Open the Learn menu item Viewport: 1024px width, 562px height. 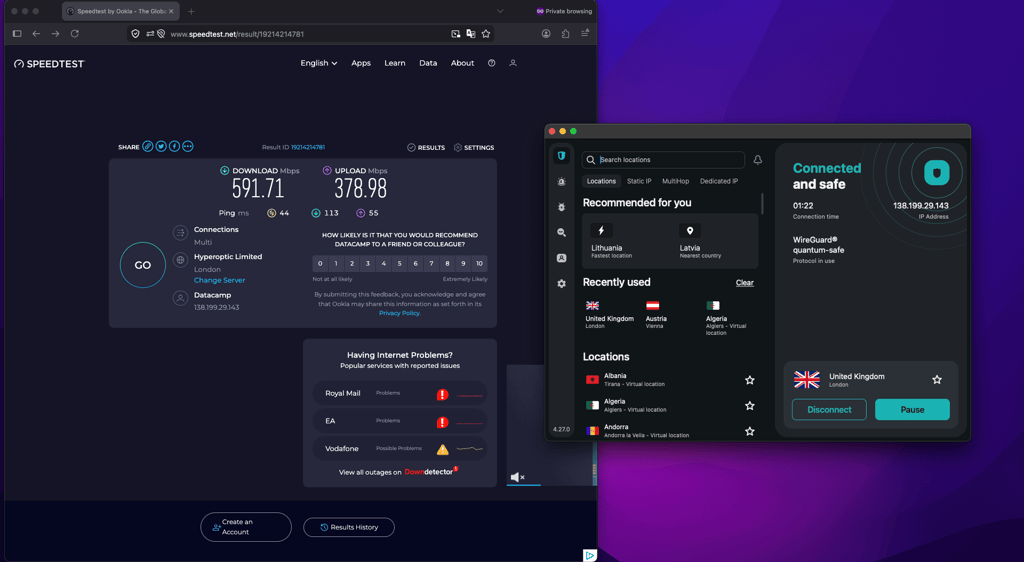(x=394, y=63)
